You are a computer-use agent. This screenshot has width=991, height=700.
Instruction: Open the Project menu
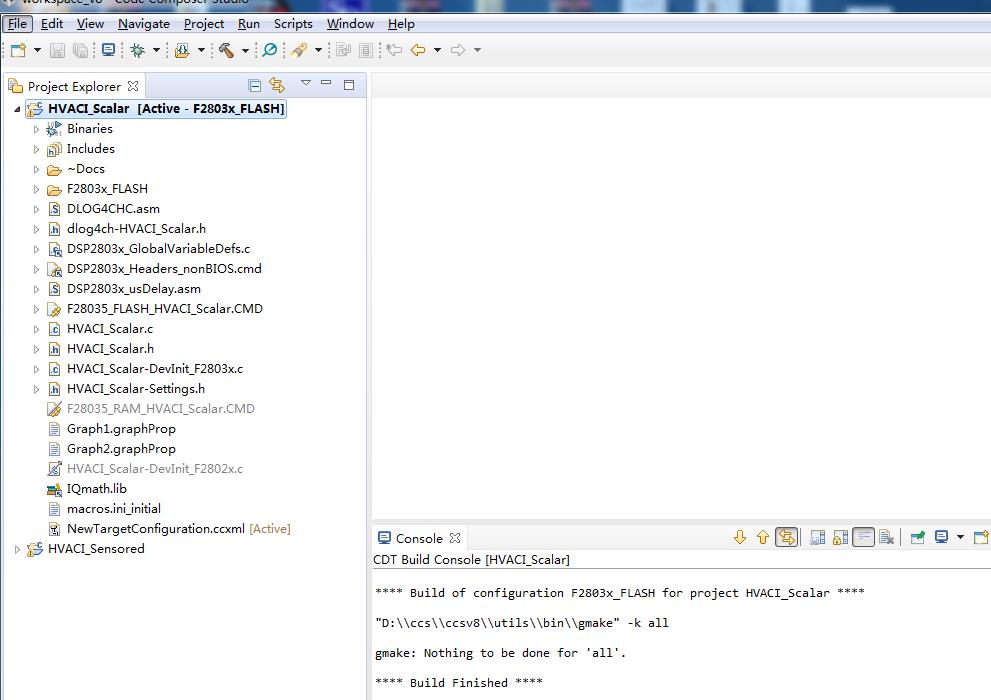tap(204, 23)
